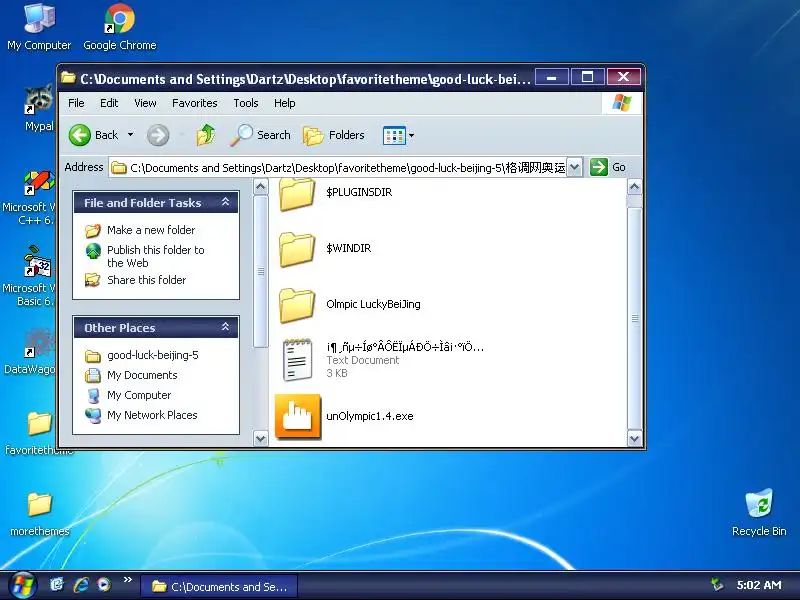
Task: Toggle the Folders pane
Action: point(334,135)
